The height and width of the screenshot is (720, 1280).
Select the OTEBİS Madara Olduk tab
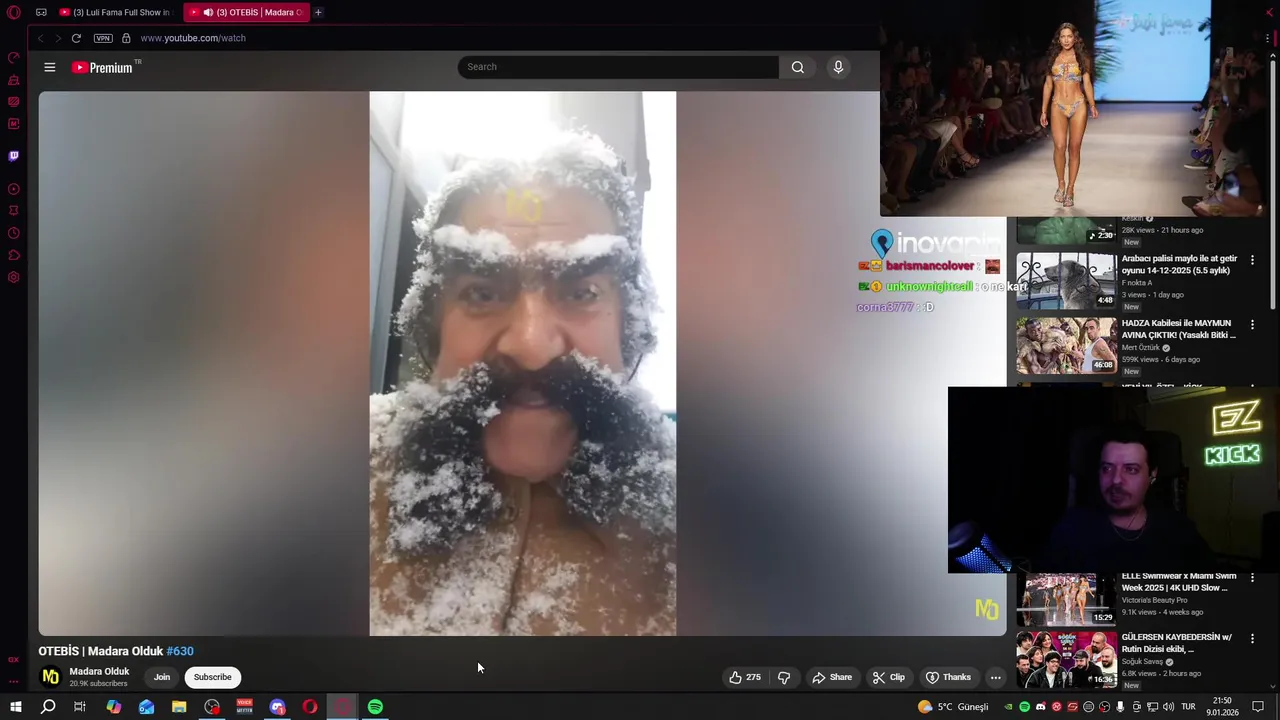[x=246, y=12]
